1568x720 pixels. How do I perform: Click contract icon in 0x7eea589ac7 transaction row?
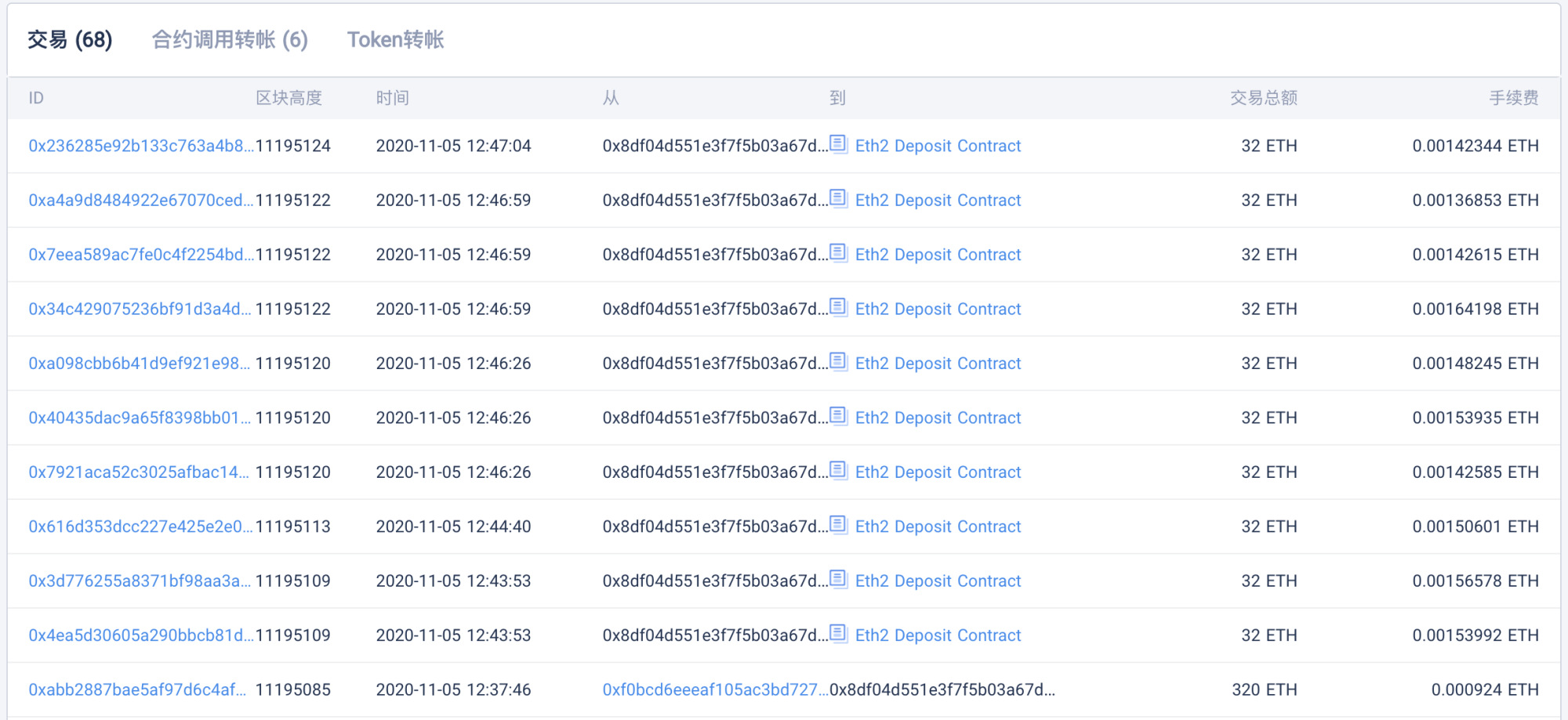(x=838, y=253)
